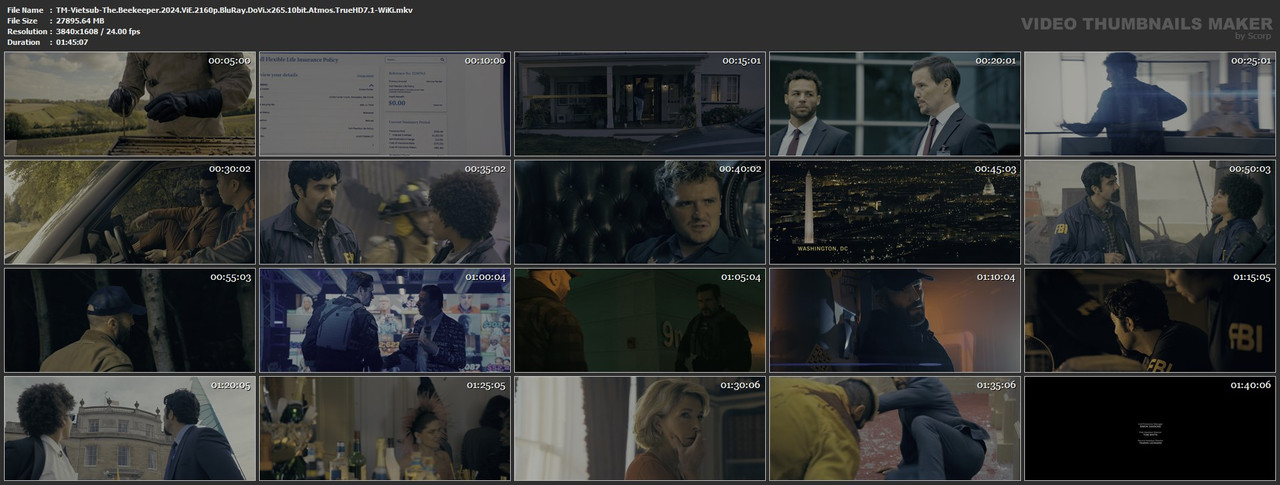The image size is (1280, 485).
Task: Select the thumbnail at 00:05:00
Action: click(x=129, y=104)
